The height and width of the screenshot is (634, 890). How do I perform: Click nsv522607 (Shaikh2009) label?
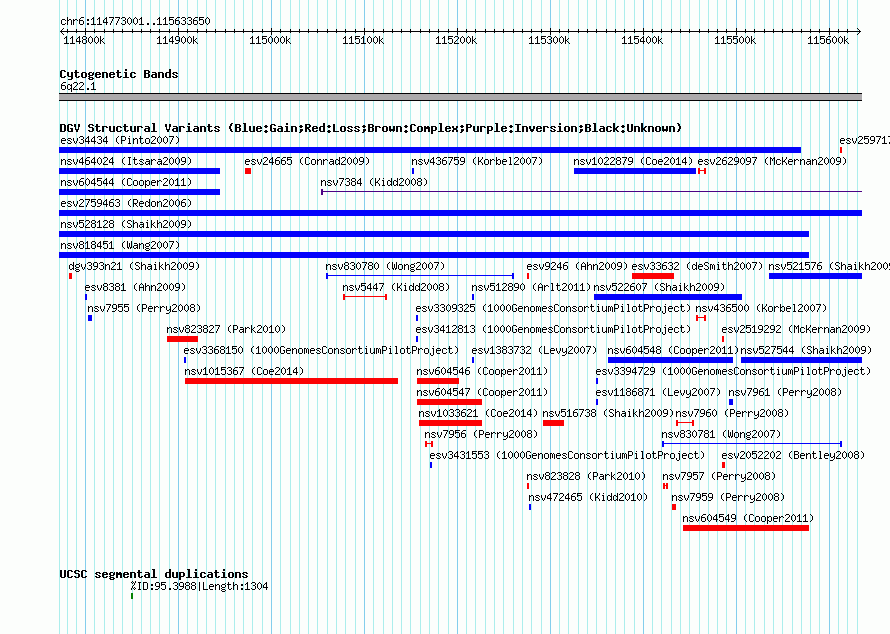(x=659, y=287)
